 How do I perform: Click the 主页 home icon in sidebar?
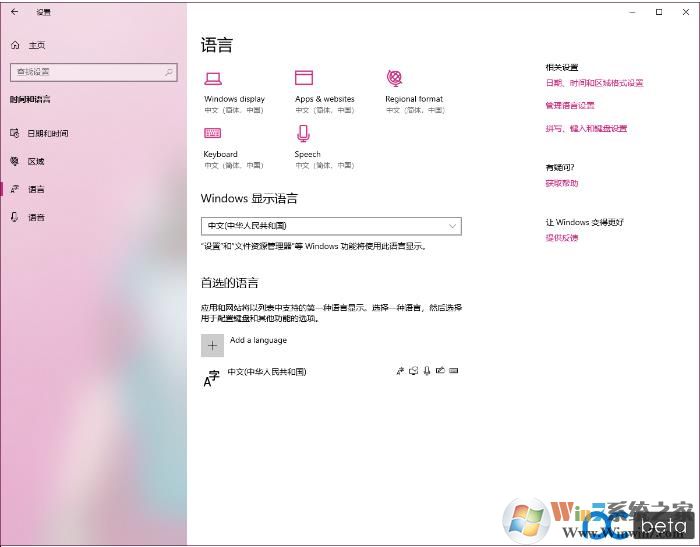pyautogui.click(x=15, y=45)
